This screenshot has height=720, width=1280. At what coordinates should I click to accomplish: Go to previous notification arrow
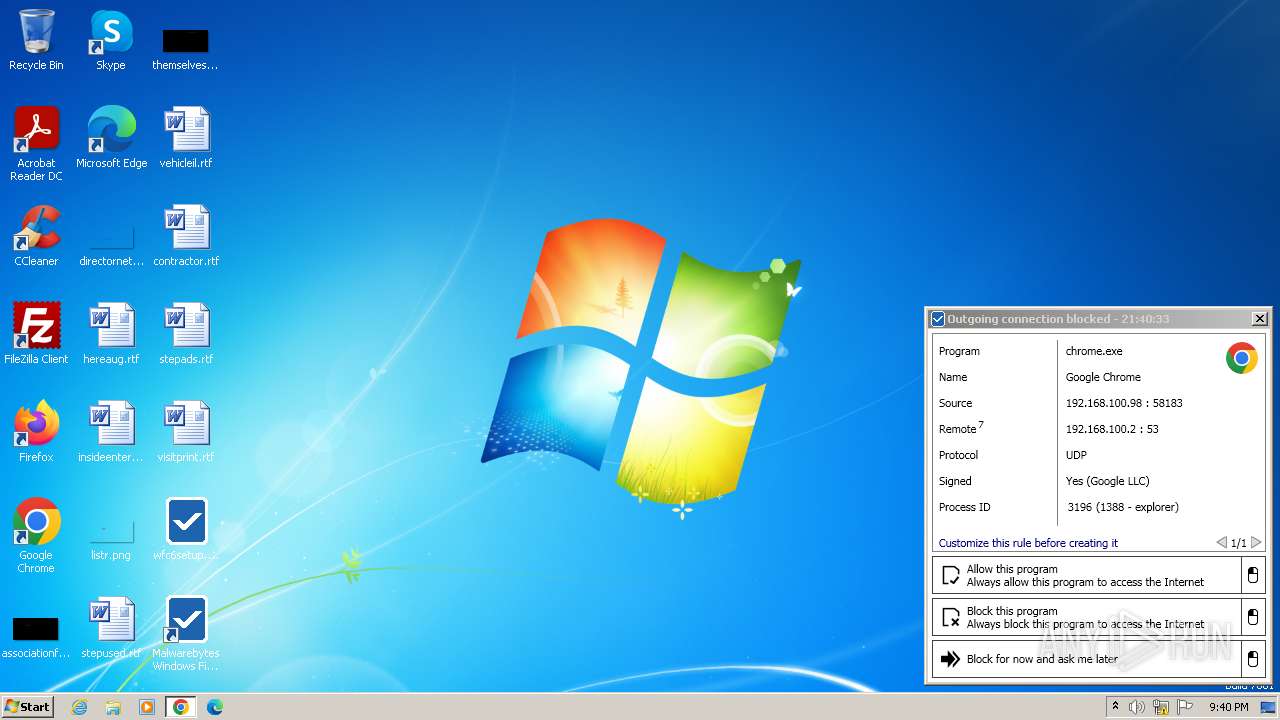(1221, 543)
